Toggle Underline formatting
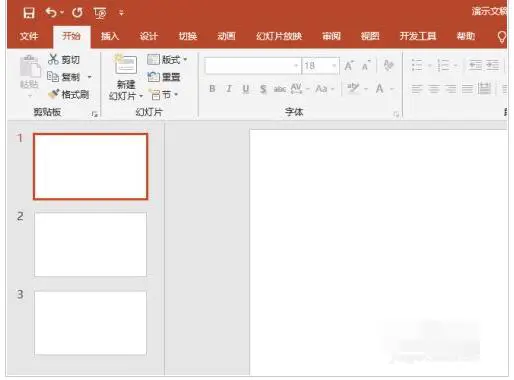Screen dimensions: 514x380 coord(246,89)
